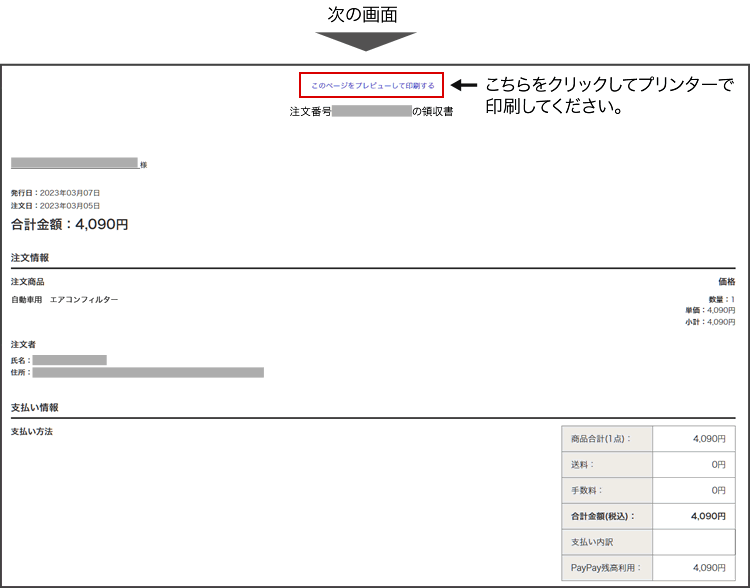Screen dimensions: 750x588
Task: Click the 小計：4,090円 value
Action: coord(710,322)
